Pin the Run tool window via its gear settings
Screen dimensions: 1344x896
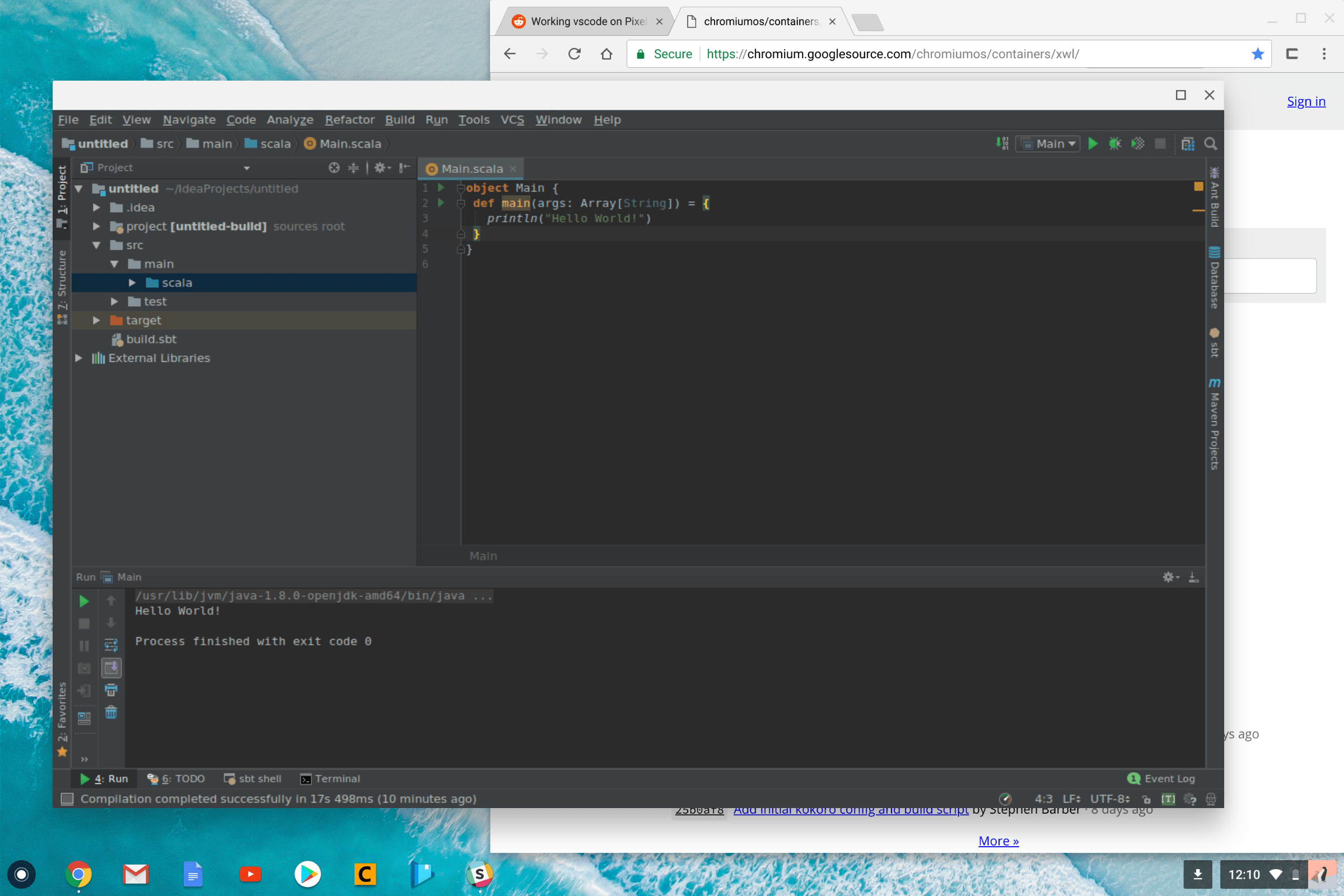[x=1169, y=577]
